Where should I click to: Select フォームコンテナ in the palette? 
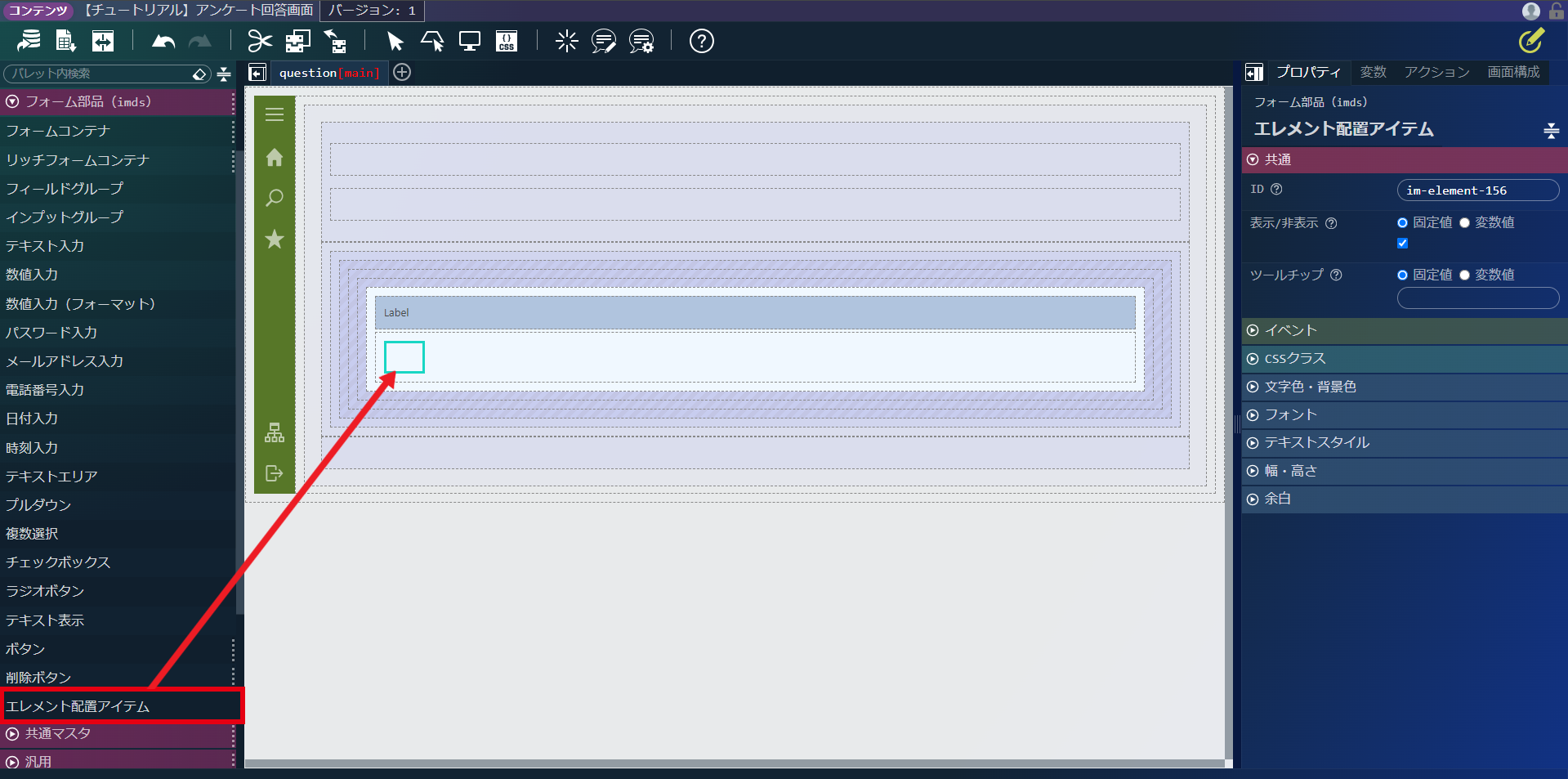pos(117,131)
